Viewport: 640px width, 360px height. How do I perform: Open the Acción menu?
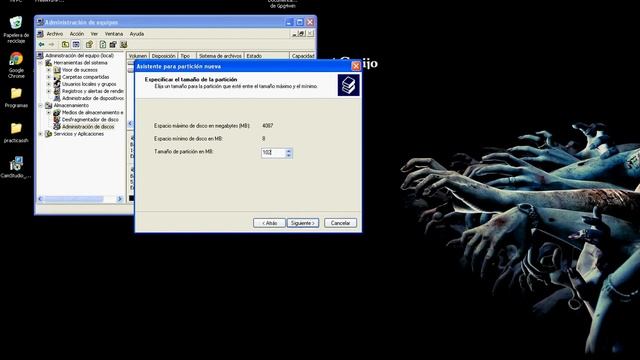click(x=77, y=34)
